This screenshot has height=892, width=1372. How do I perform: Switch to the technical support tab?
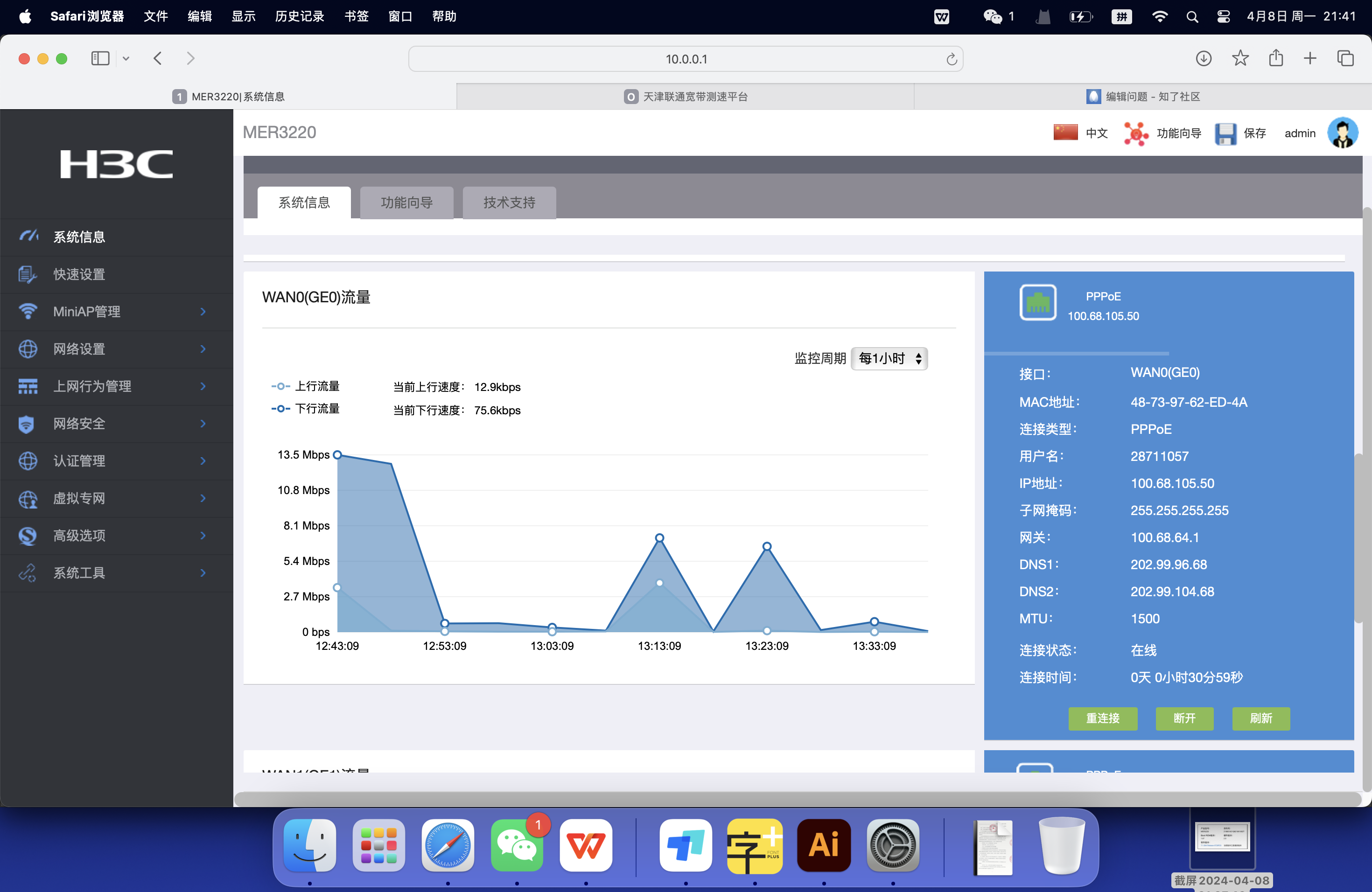pyautogui.click(x=509, y=202)
